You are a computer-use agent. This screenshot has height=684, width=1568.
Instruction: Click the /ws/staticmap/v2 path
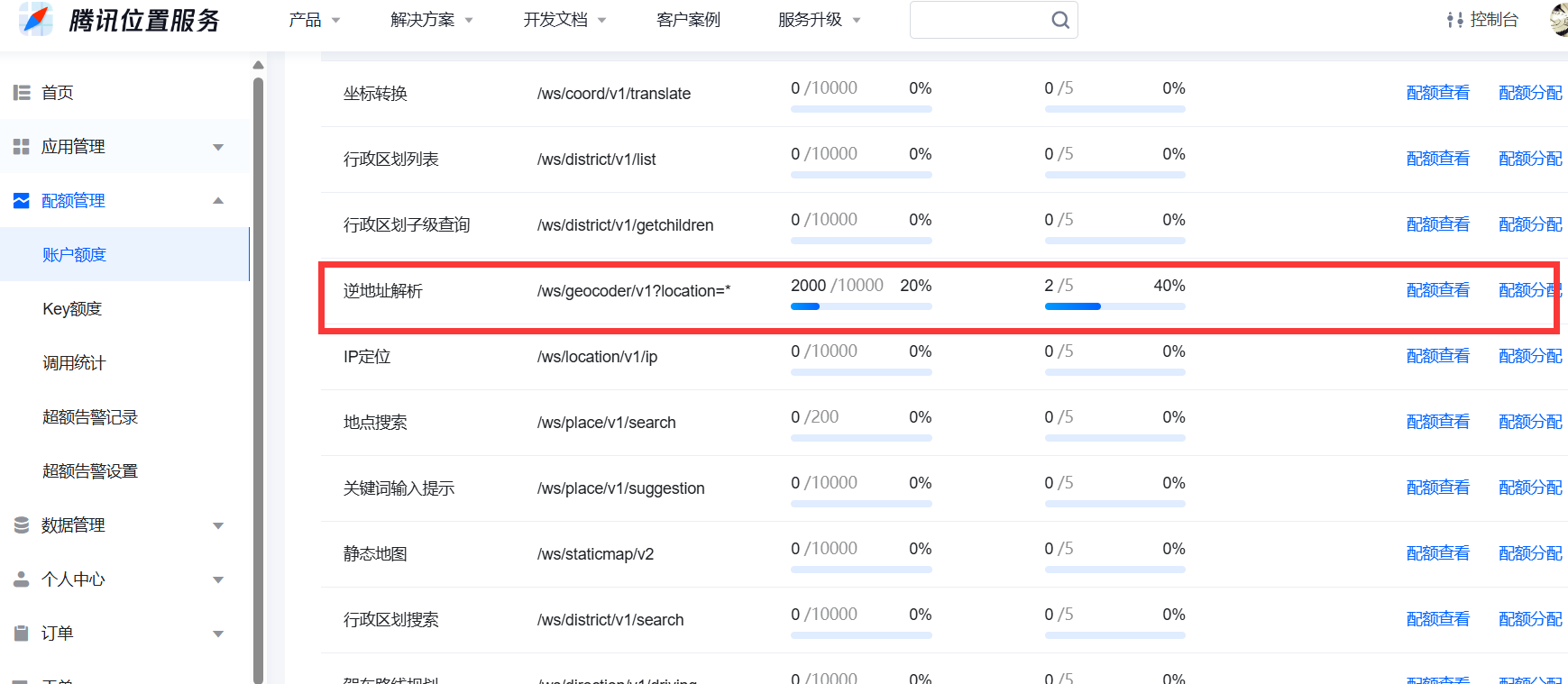click(x=595, y=554)
